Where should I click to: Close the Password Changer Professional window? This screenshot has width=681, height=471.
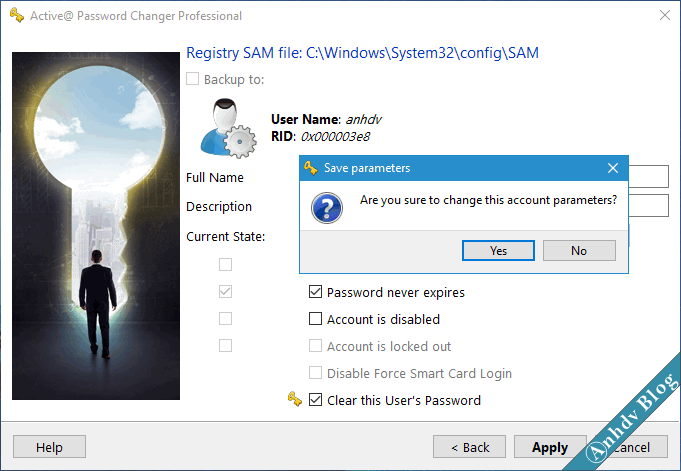(x=664, y=15)
